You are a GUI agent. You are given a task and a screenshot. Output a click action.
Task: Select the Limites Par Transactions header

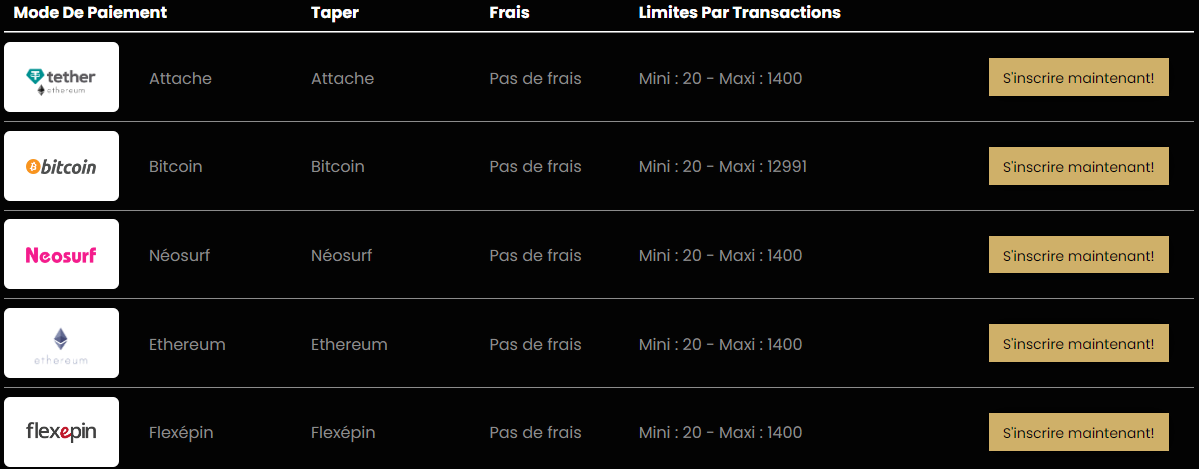point(739,13)
